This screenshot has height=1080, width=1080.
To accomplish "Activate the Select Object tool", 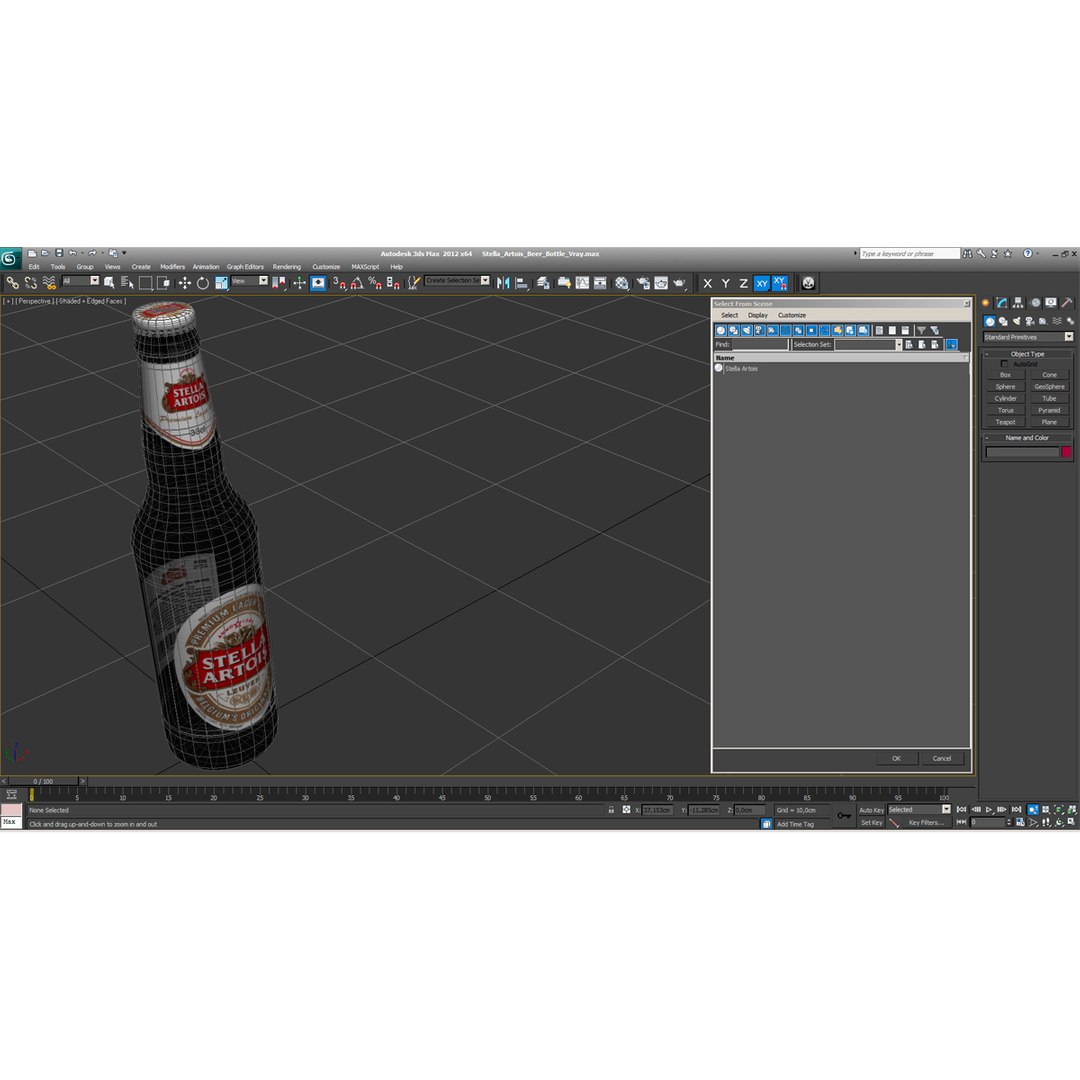I will click(109, 283).
